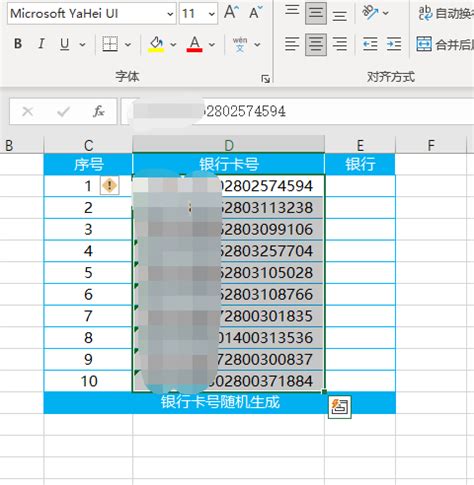
Task: Toggle Italic formatting
Action: pyautogui.click(x=41, y=44)
